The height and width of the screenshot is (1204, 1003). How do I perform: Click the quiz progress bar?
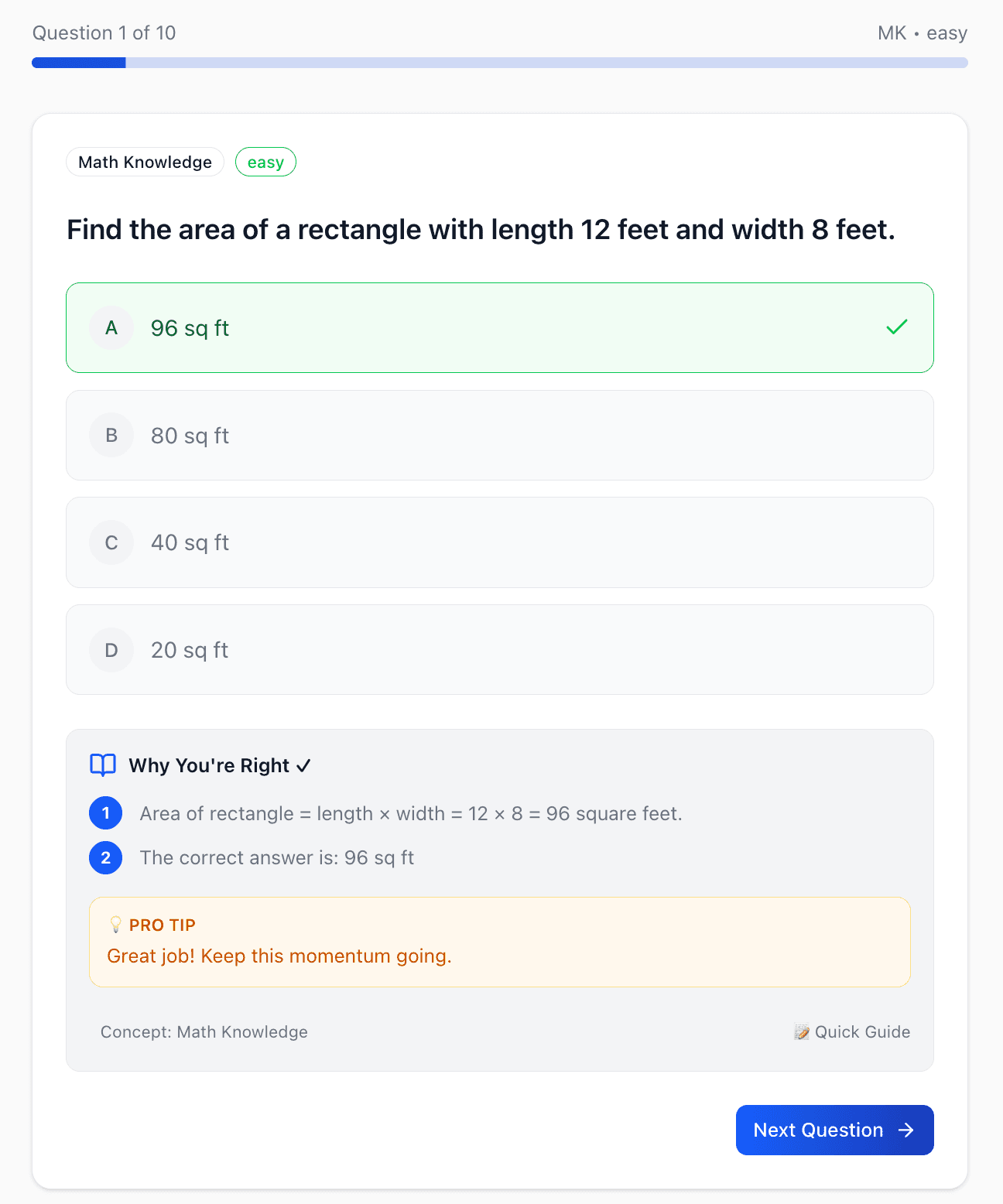point(500,63)
